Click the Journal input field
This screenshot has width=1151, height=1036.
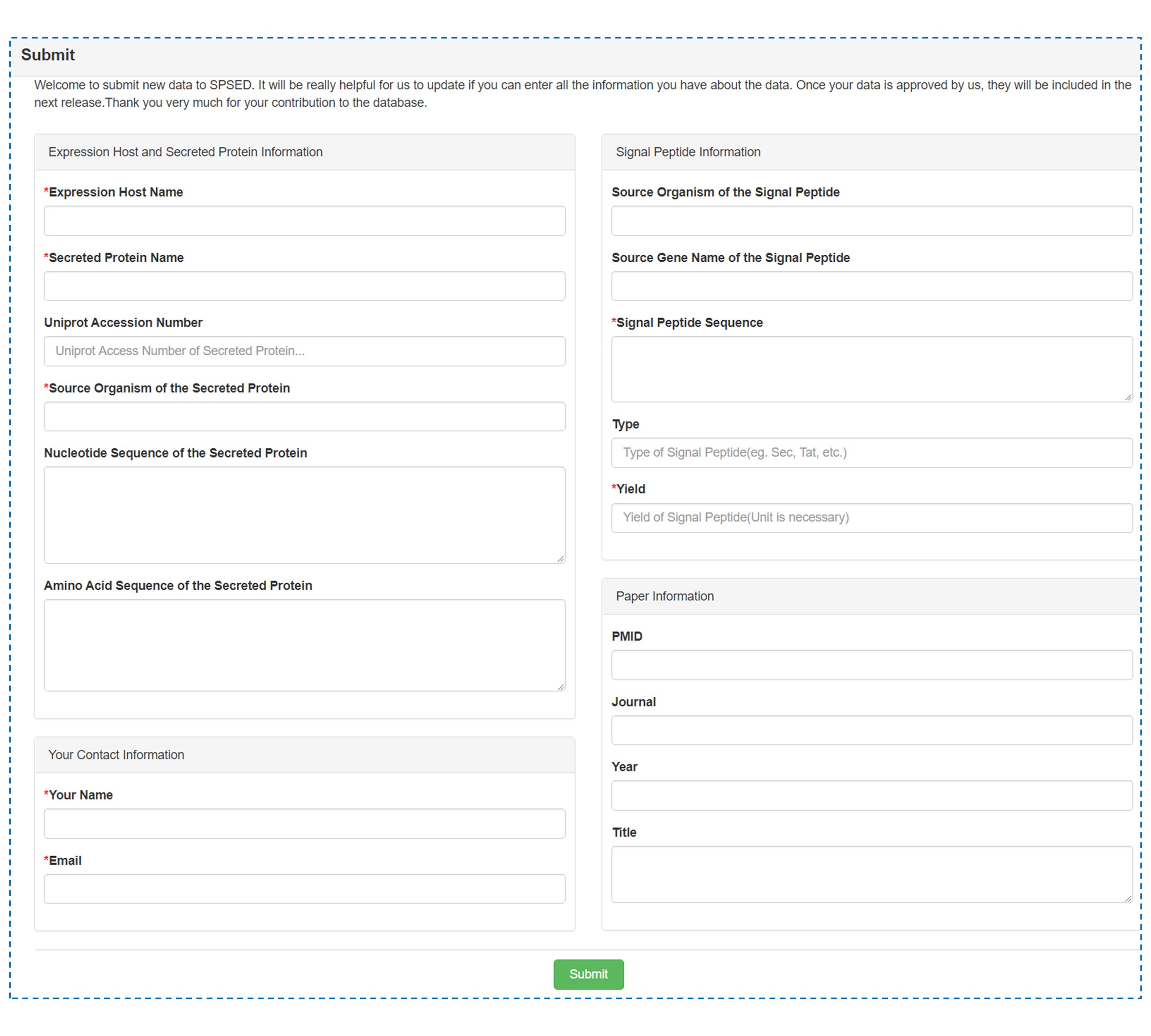(x=872, y=730)
